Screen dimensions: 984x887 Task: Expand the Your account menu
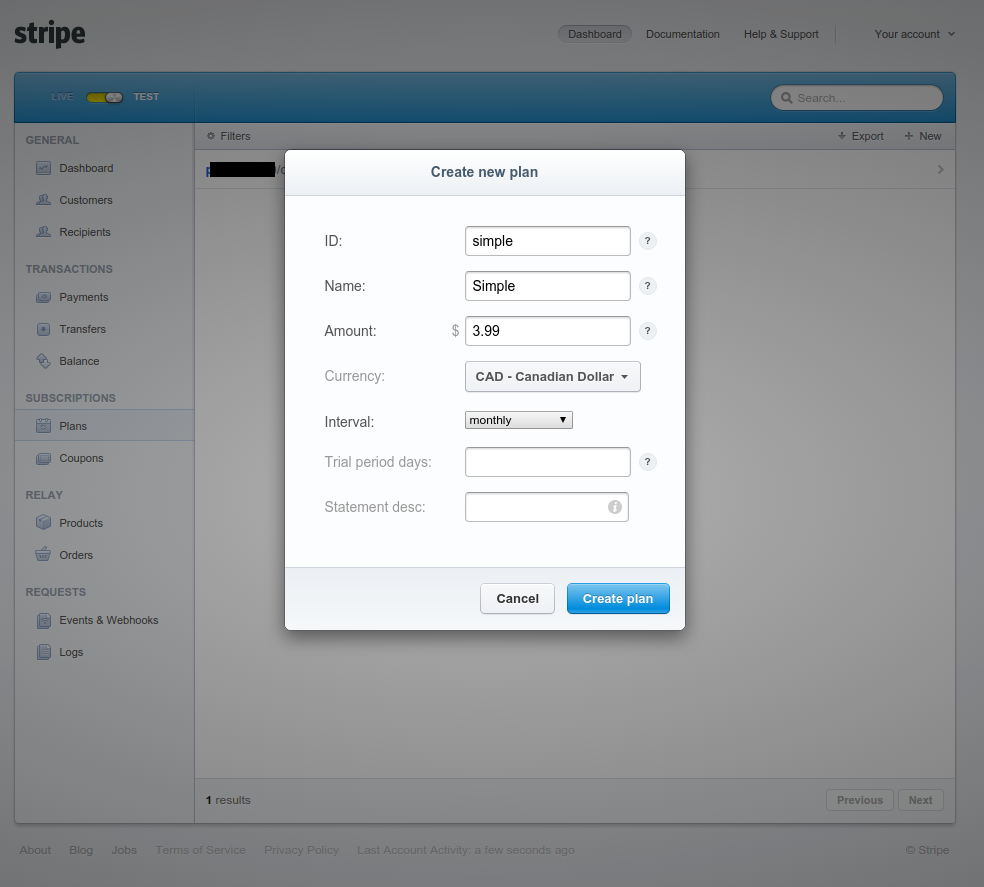coord(914,34)
